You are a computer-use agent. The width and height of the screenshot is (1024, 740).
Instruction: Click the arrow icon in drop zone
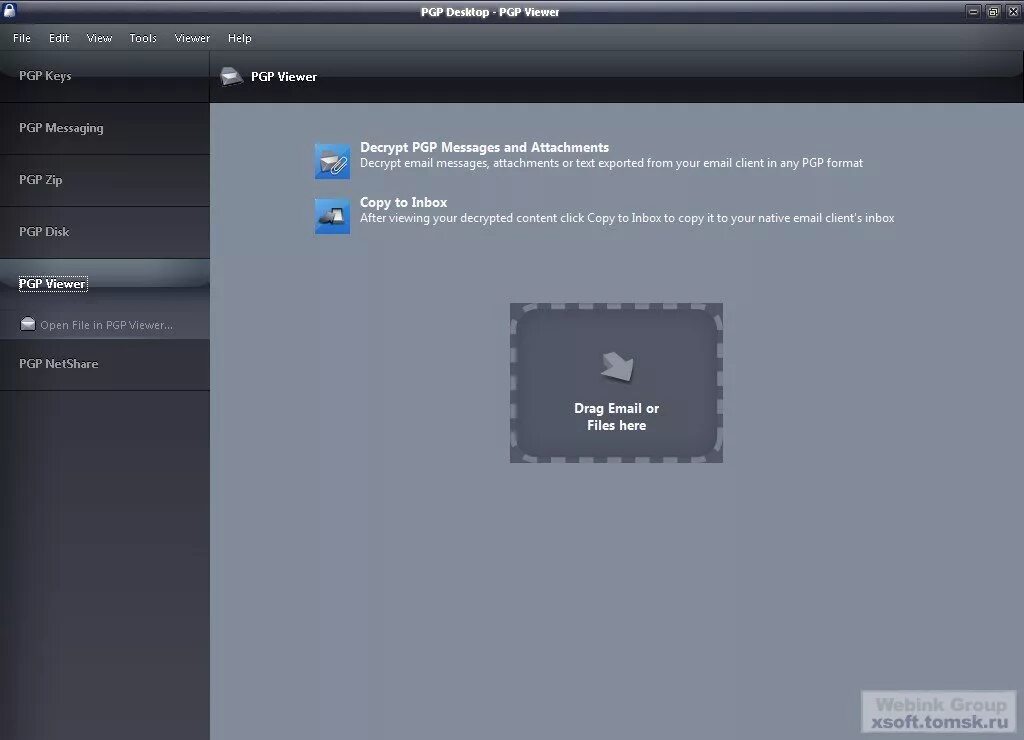pyautogui.click(x=617, y=366)
